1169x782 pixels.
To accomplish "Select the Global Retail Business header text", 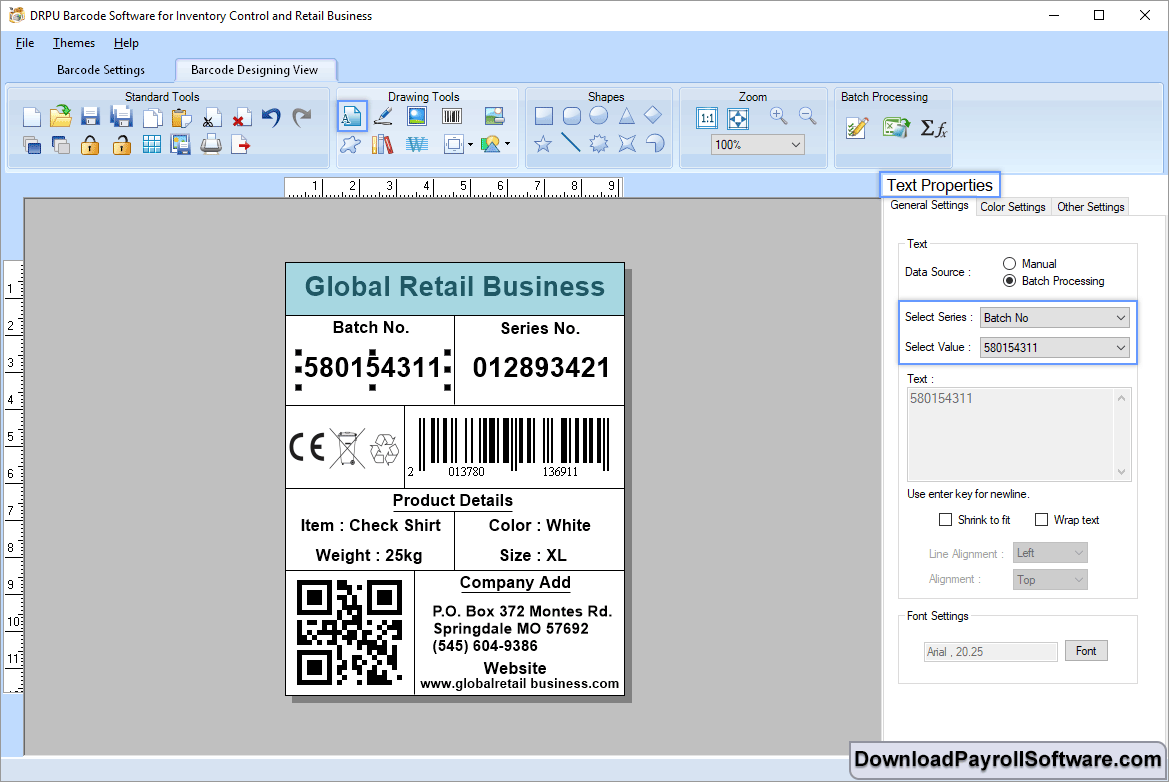I will coord(455,287).
